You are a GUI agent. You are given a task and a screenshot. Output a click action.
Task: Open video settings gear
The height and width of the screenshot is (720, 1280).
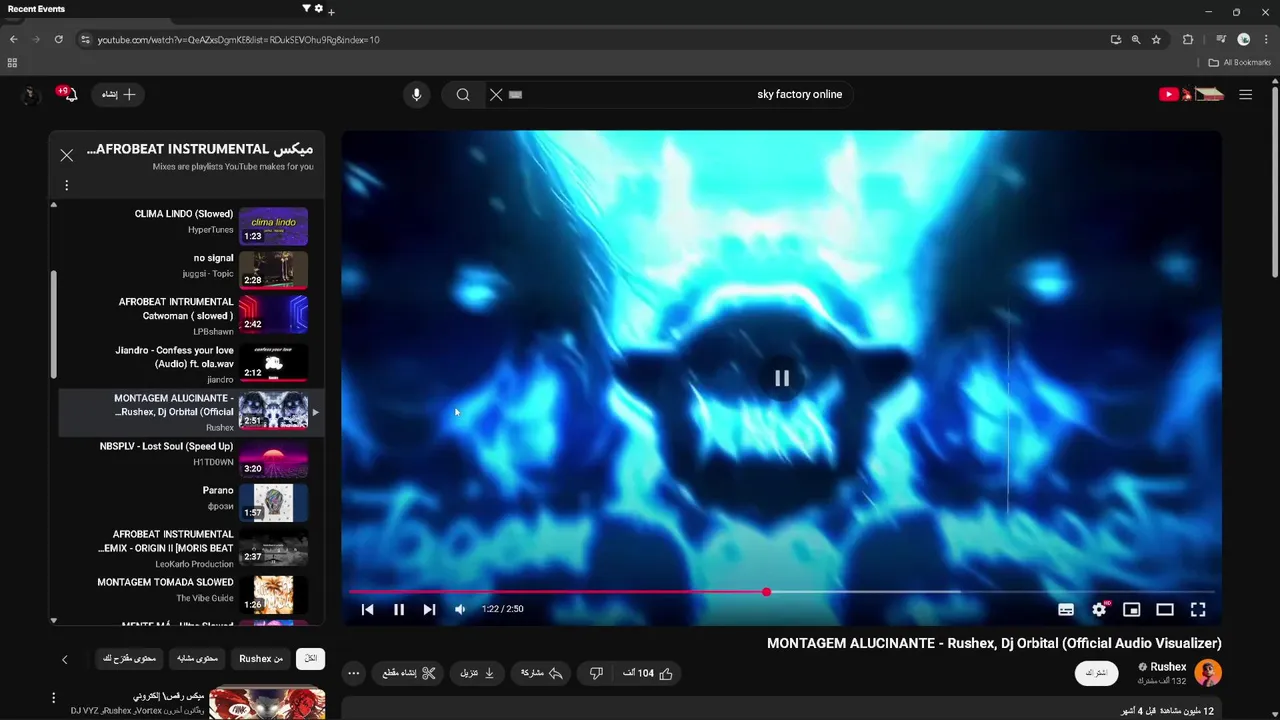point(1099,609)
